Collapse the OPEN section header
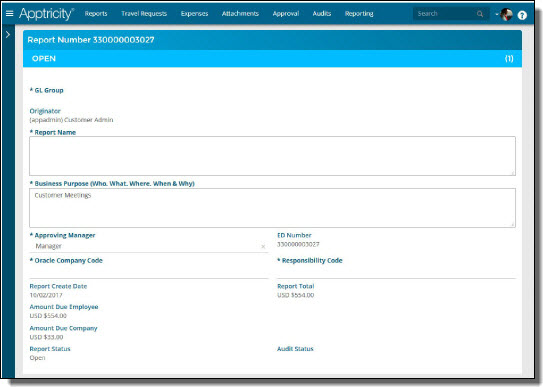 tap(273, 58)
